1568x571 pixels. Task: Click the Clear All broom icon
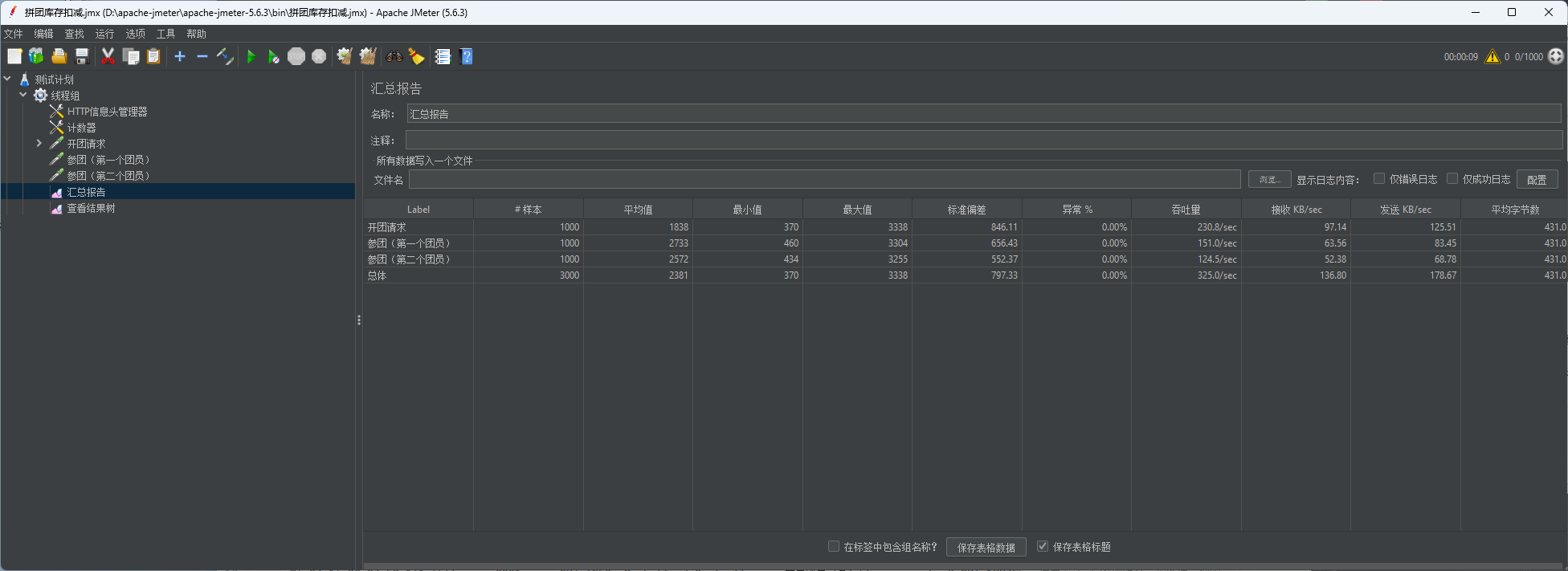tap(368, 56)
